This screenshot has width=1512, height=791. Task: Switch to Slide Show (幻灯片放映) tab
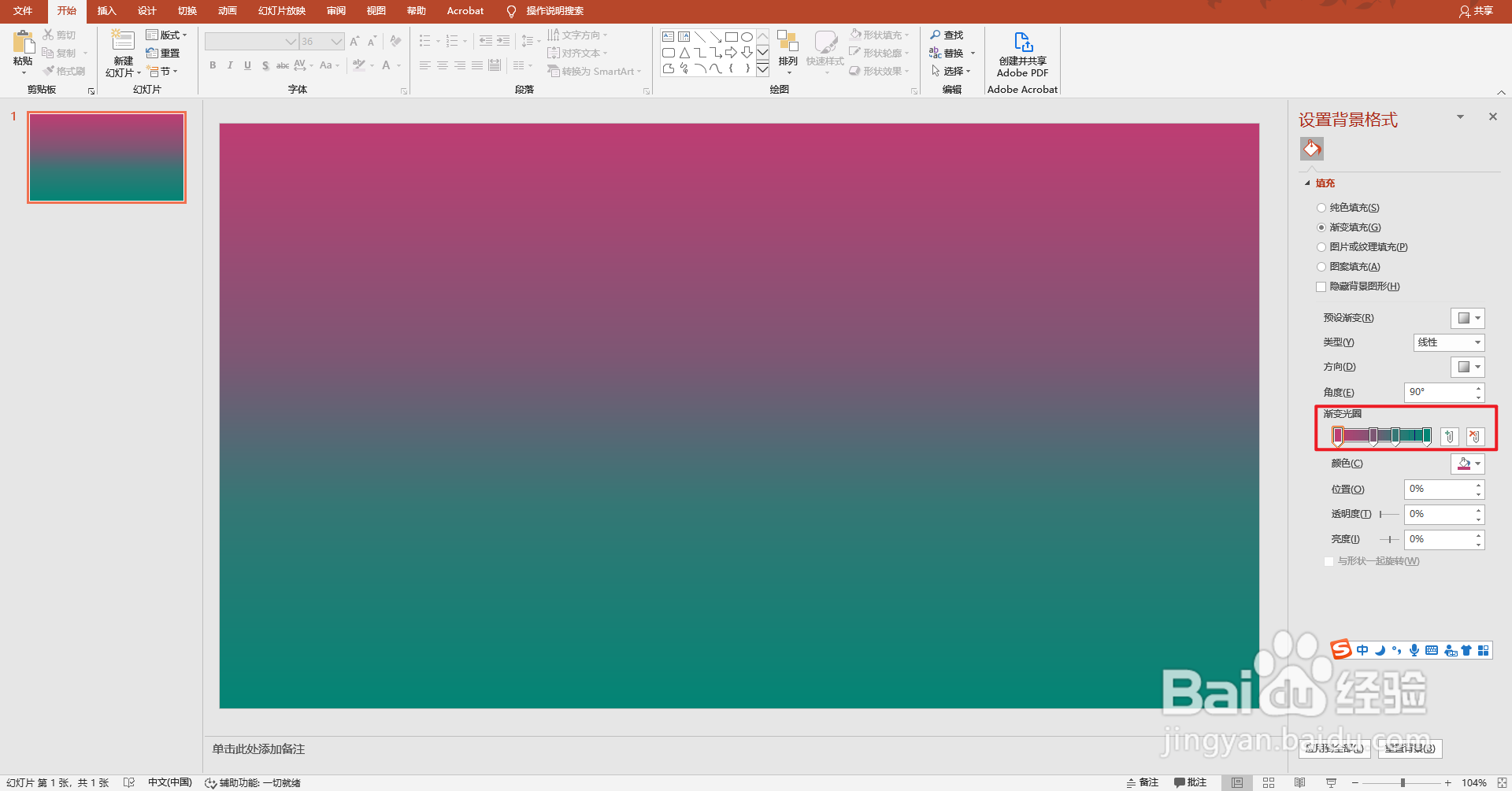point(282,11)
